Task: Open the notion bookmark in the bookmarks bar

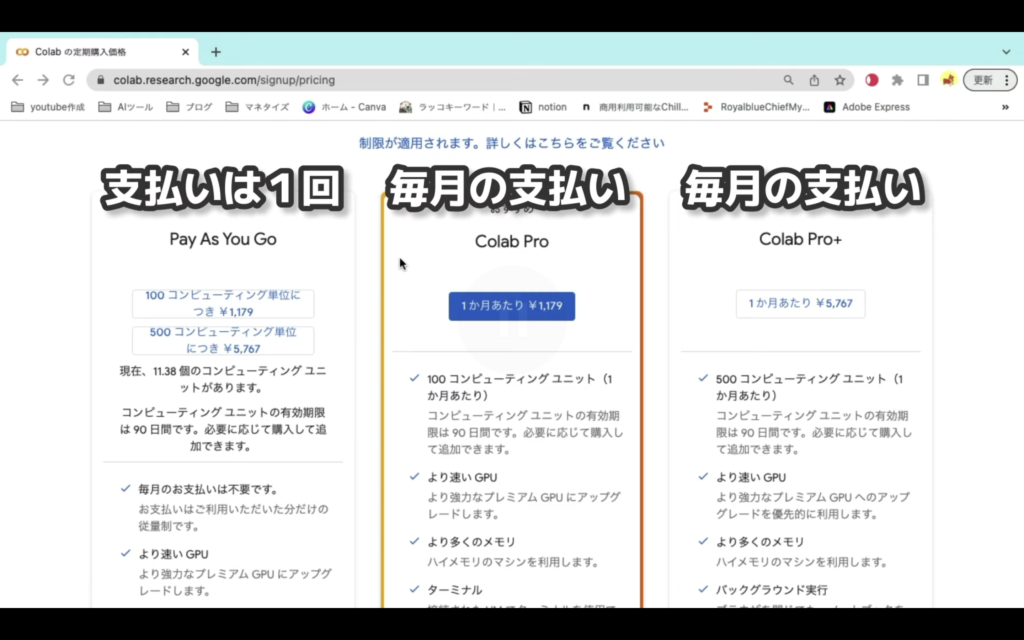Action: [543, 106]
